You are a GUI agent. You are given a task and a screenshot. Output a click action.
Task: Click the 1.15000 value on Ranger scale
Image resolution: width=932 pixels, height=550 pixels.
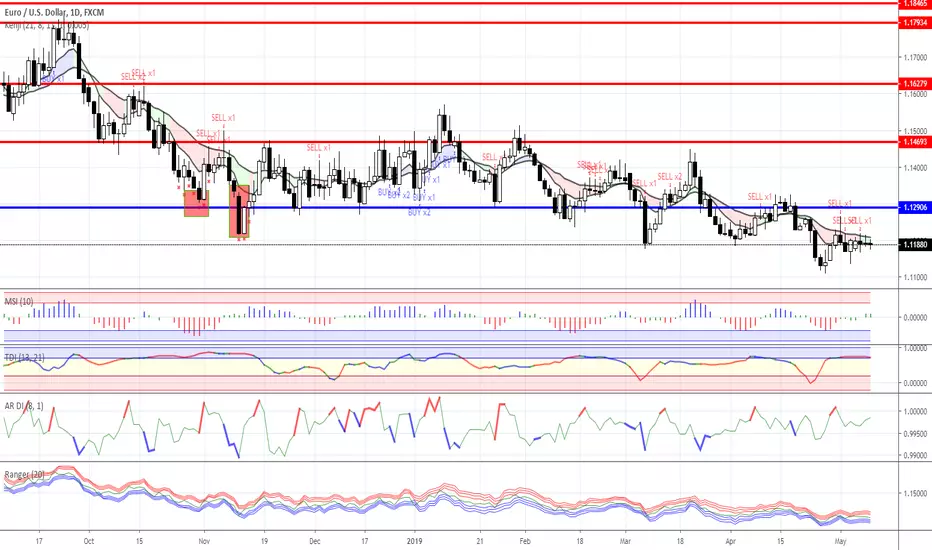click(x=915, y=494)
